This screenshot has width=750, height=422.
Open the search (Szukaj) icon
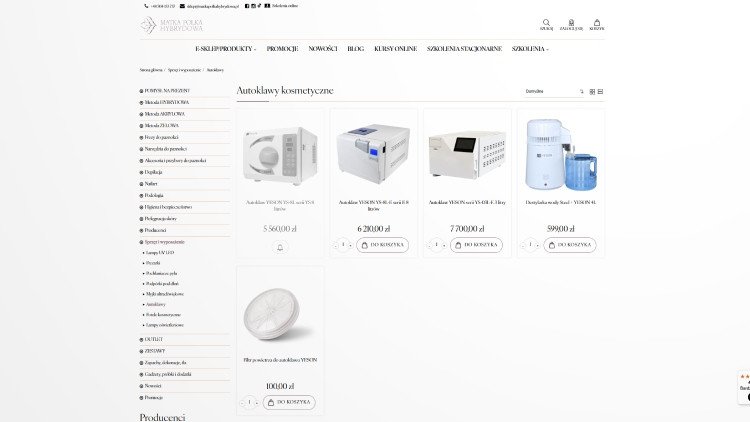[546, 22]
